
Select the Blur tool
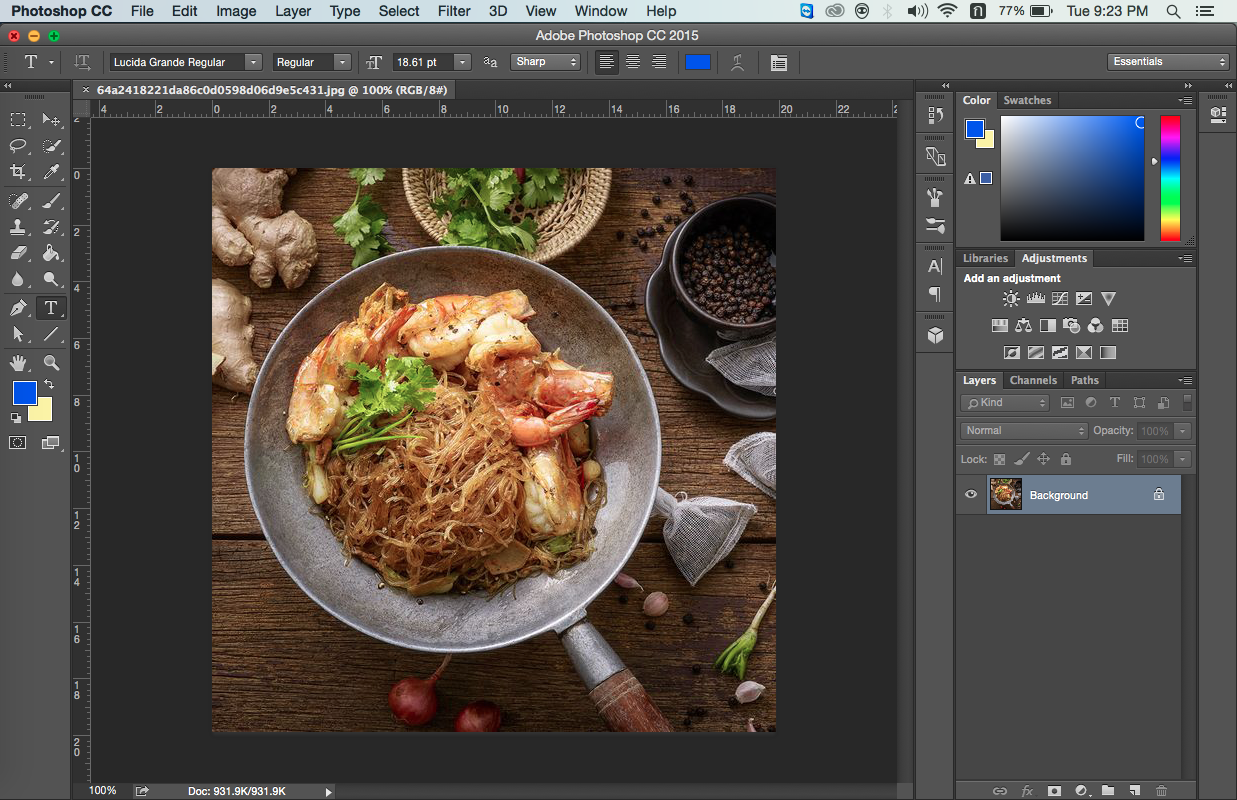18,279
